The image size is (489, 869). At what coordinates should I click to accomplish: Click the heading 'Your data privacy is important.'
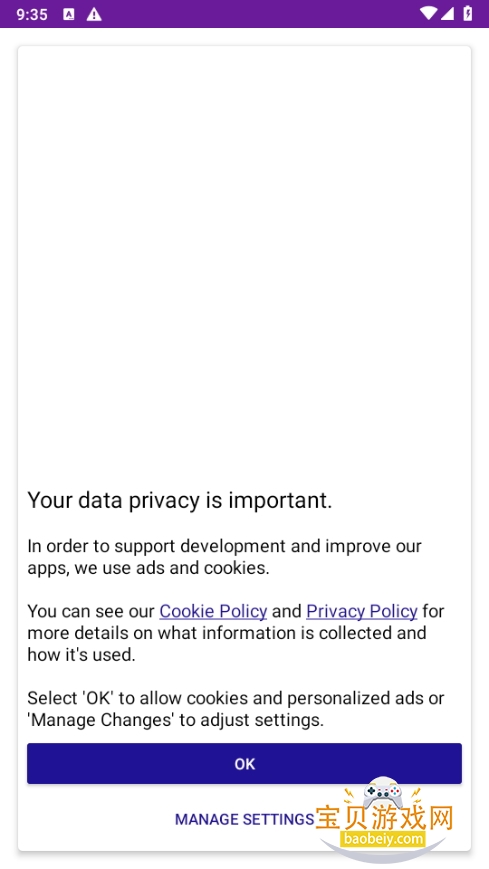point(180,500)
